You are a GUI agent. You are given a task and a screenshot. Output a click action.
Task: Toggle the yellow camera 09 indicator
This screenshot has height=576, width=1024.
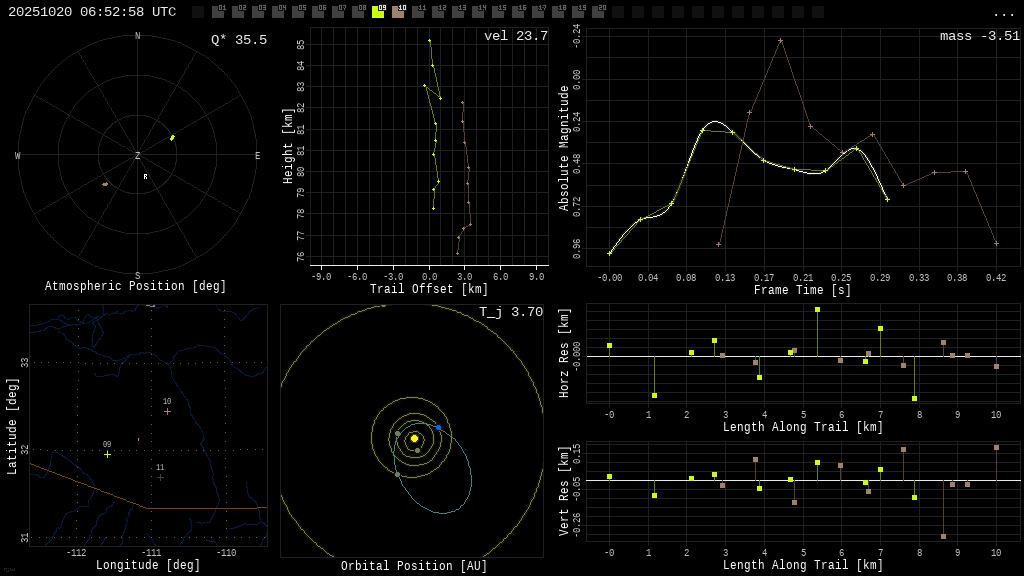[378, 12]
